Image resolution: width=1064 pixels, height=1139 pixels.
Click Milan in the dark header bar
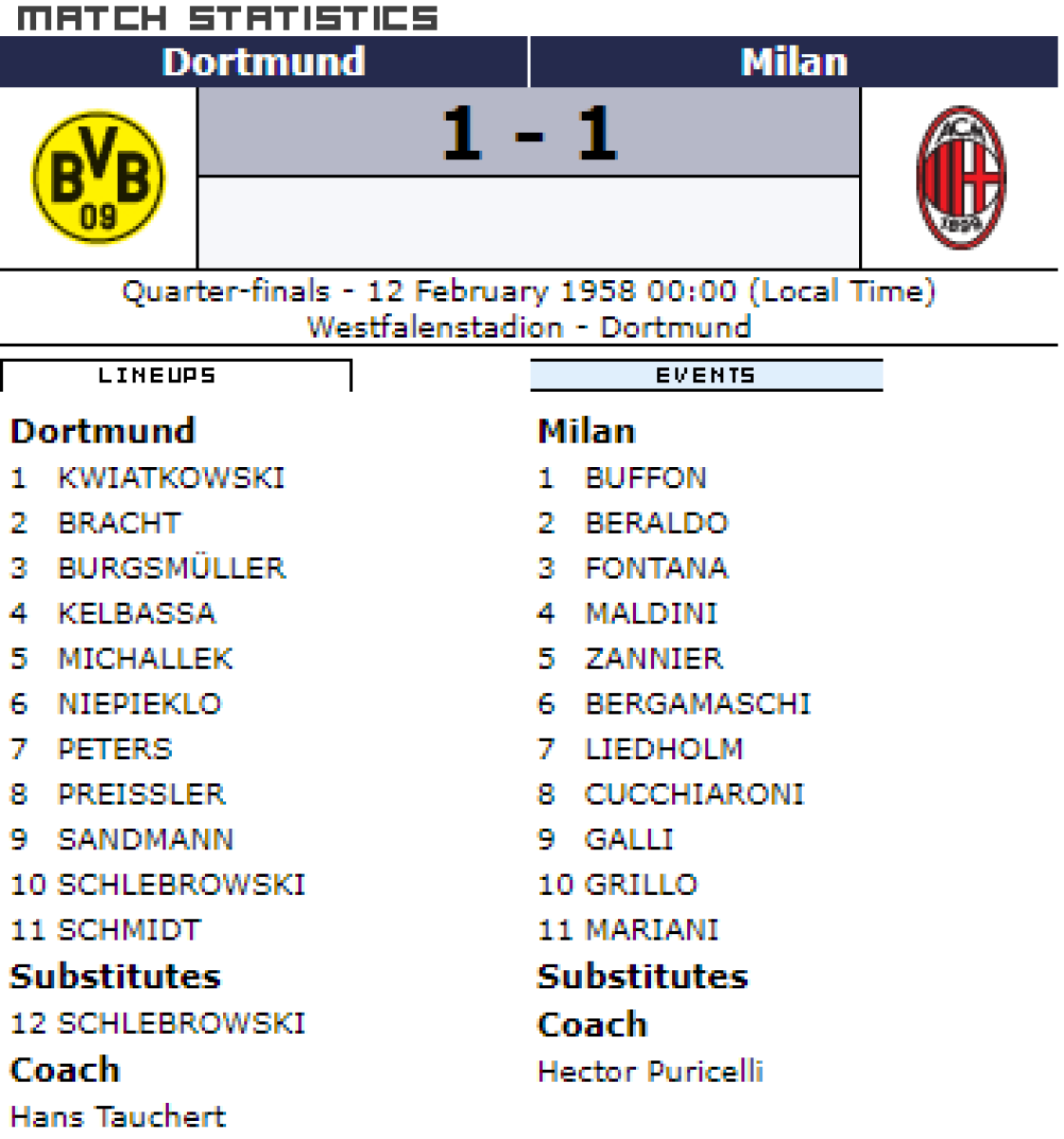pyautogui.click(x=793, y=63)
